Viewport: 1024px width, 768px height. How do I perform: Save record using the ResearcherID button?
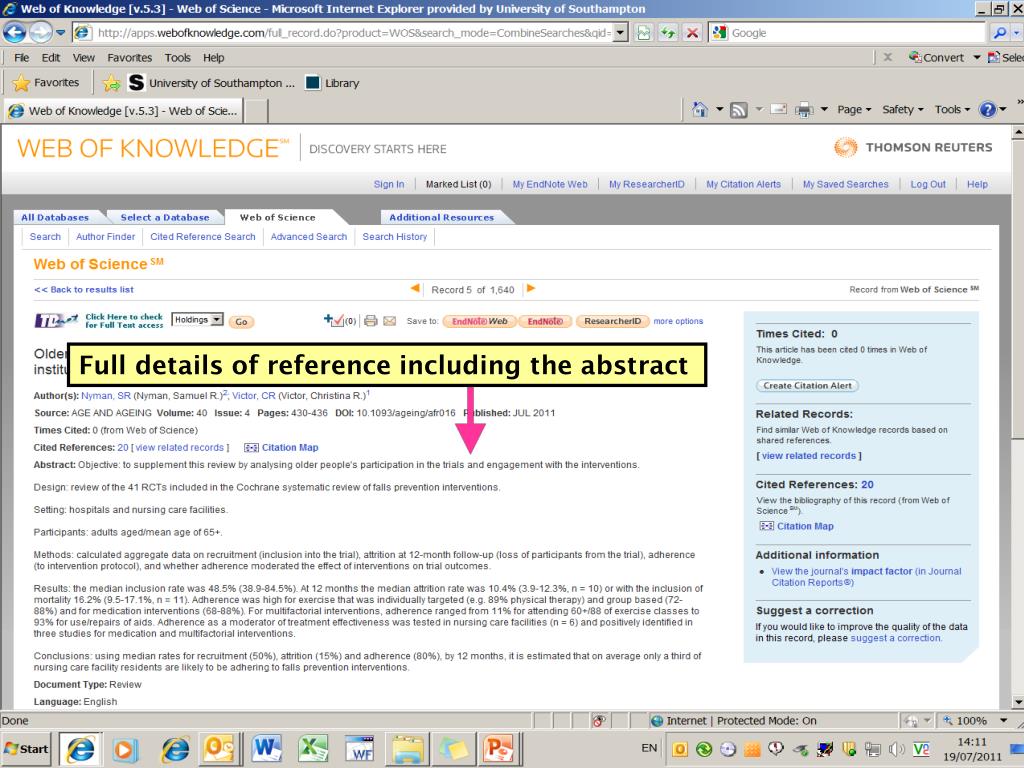[613, 321]
